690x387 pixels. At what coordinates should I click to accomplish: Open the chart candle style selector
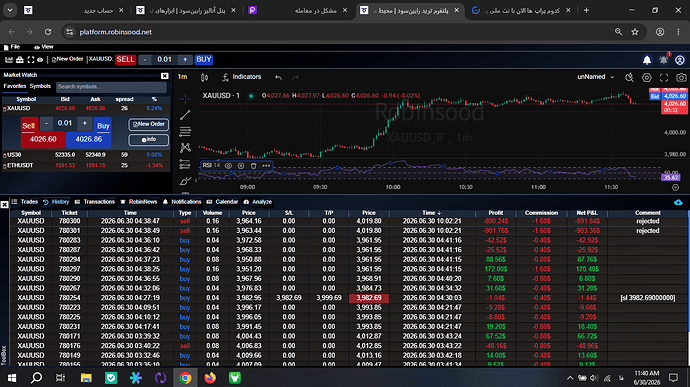(204, 77)
